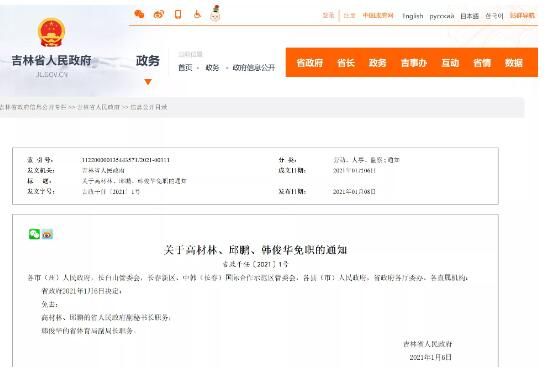
Task: Select the 互动 navigation item
Action: click(x=450, y=63)
